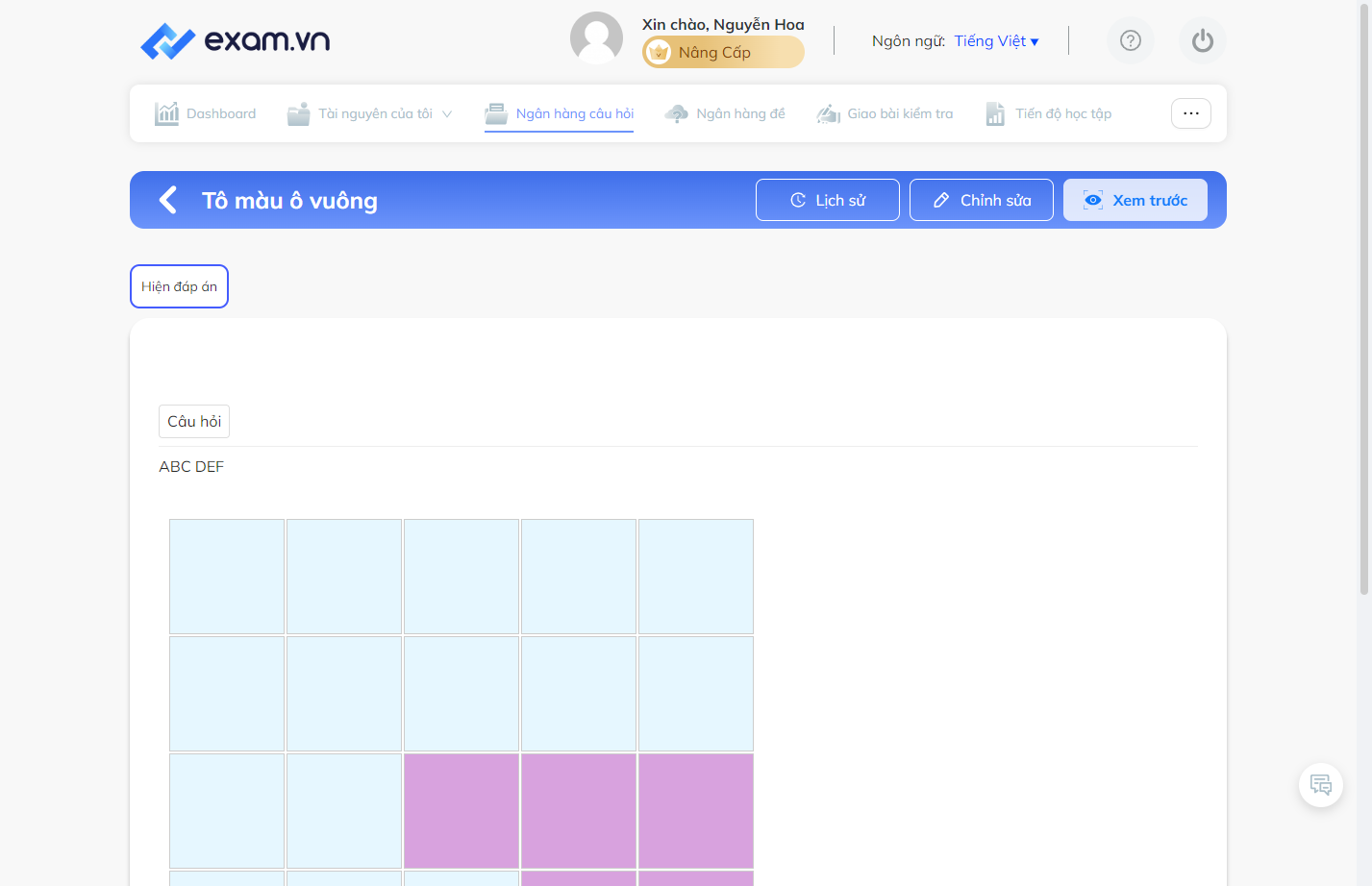Open the Tiến độ học tập tab
Viewport: 1372px width, 886px height.
pos(1048,113)
